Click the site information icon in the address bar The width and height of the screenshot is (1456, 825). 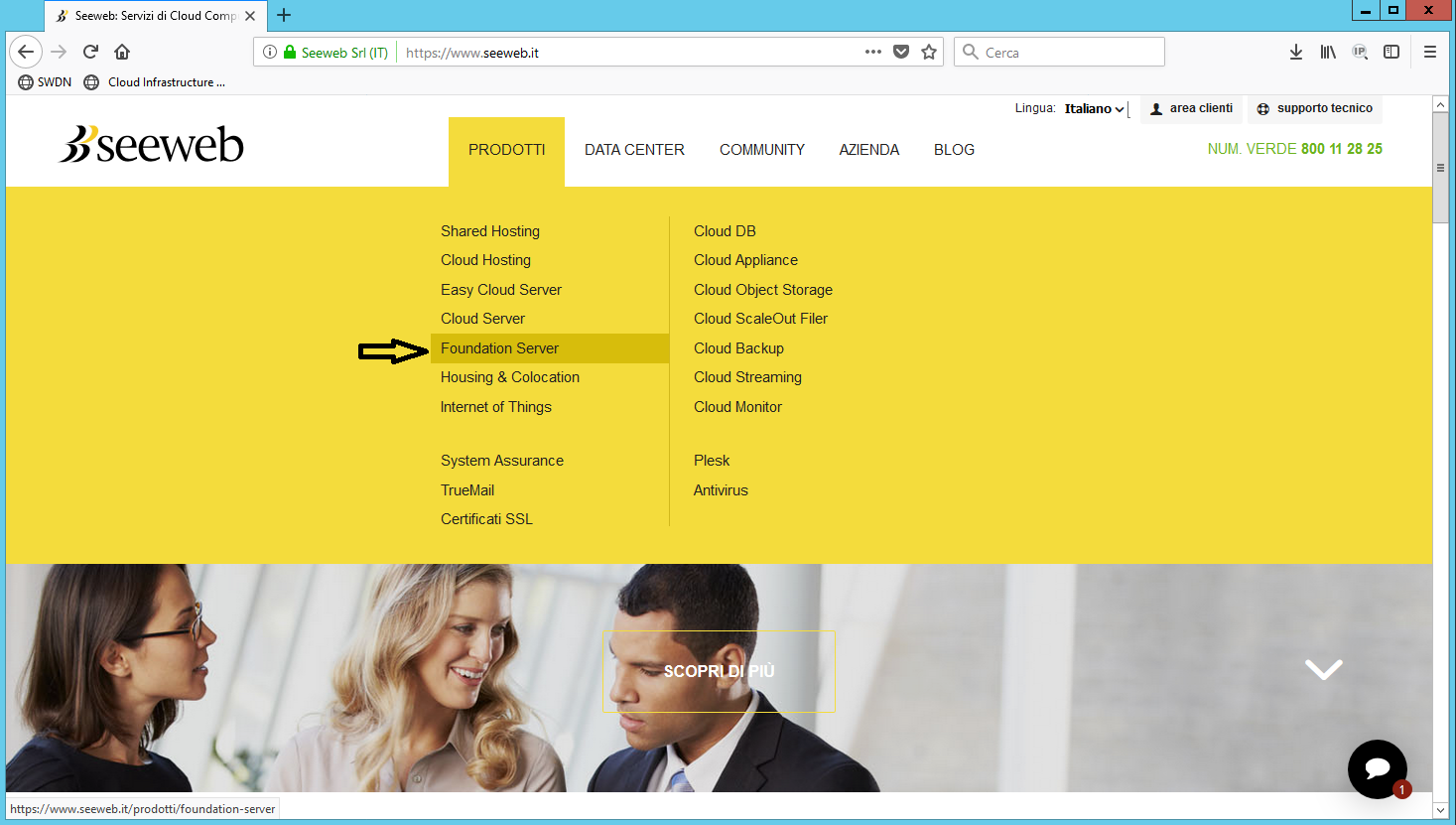tap(270, 52)
